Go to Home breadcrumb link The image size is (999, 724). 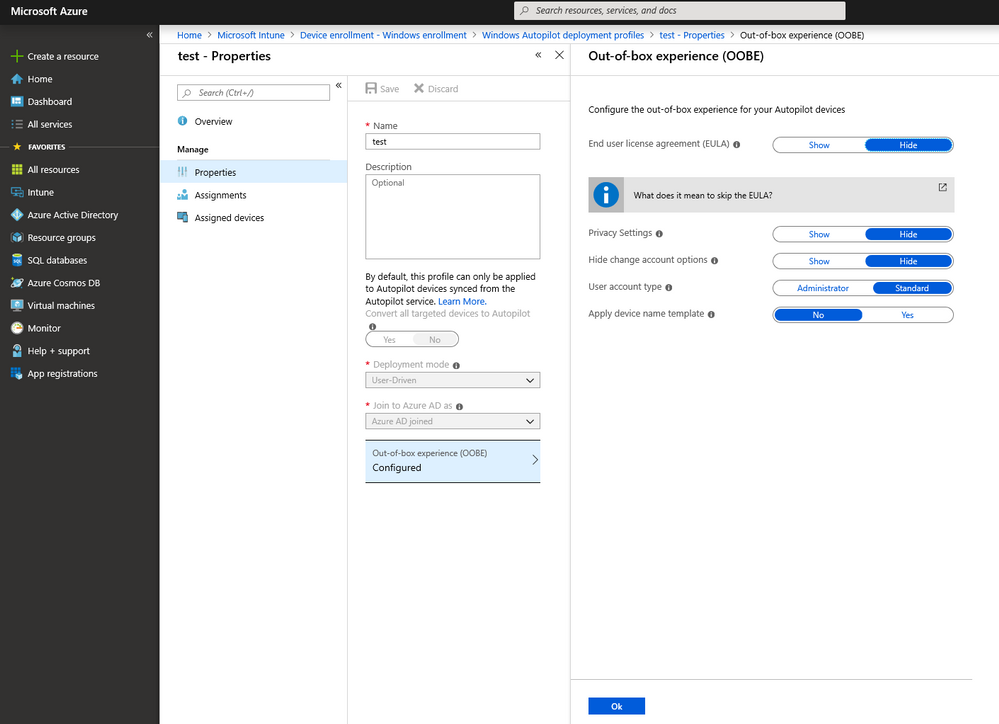tap(189, 35)
